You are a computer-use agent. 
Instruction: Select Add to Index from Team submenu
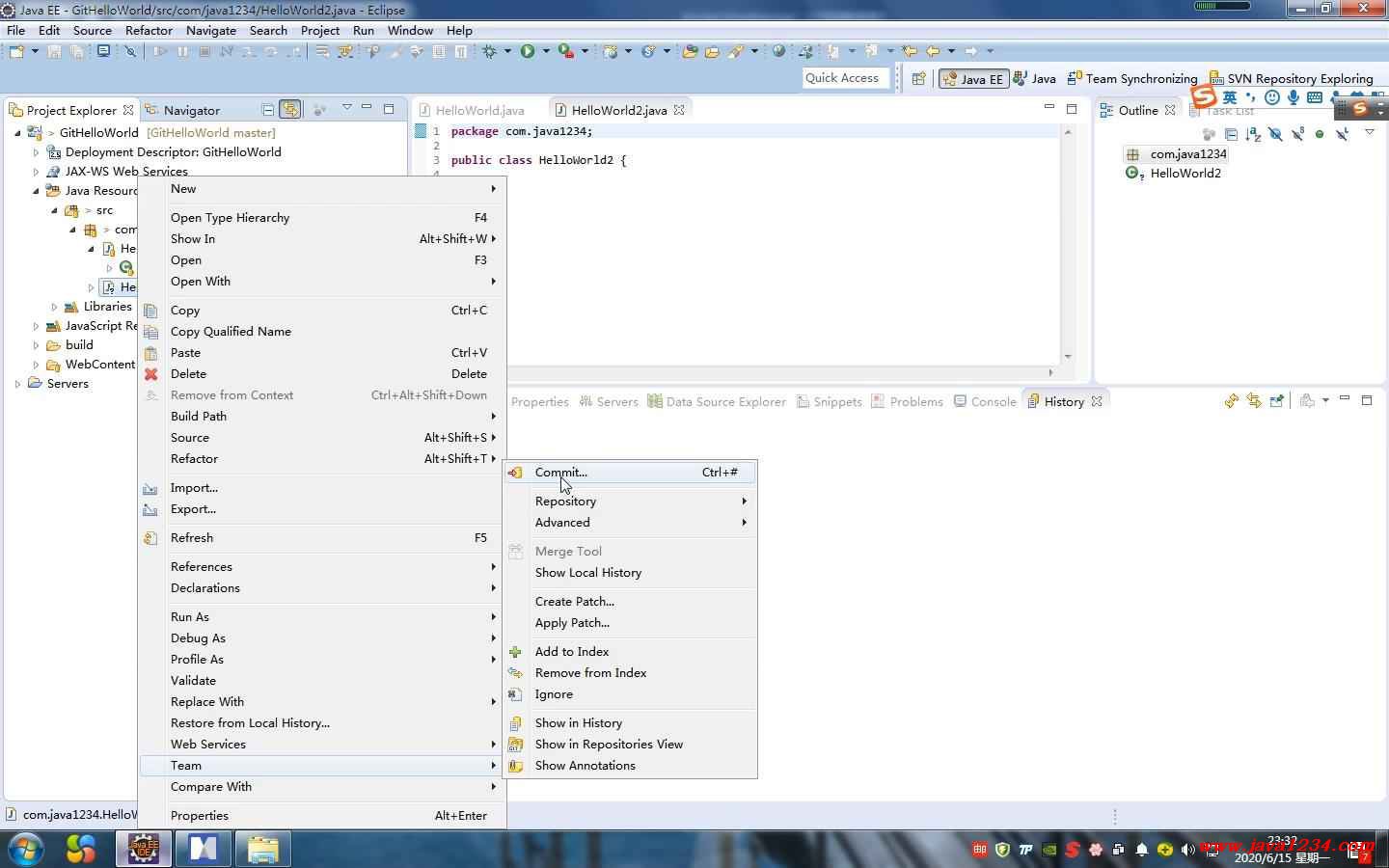click(x=630, y=652)
